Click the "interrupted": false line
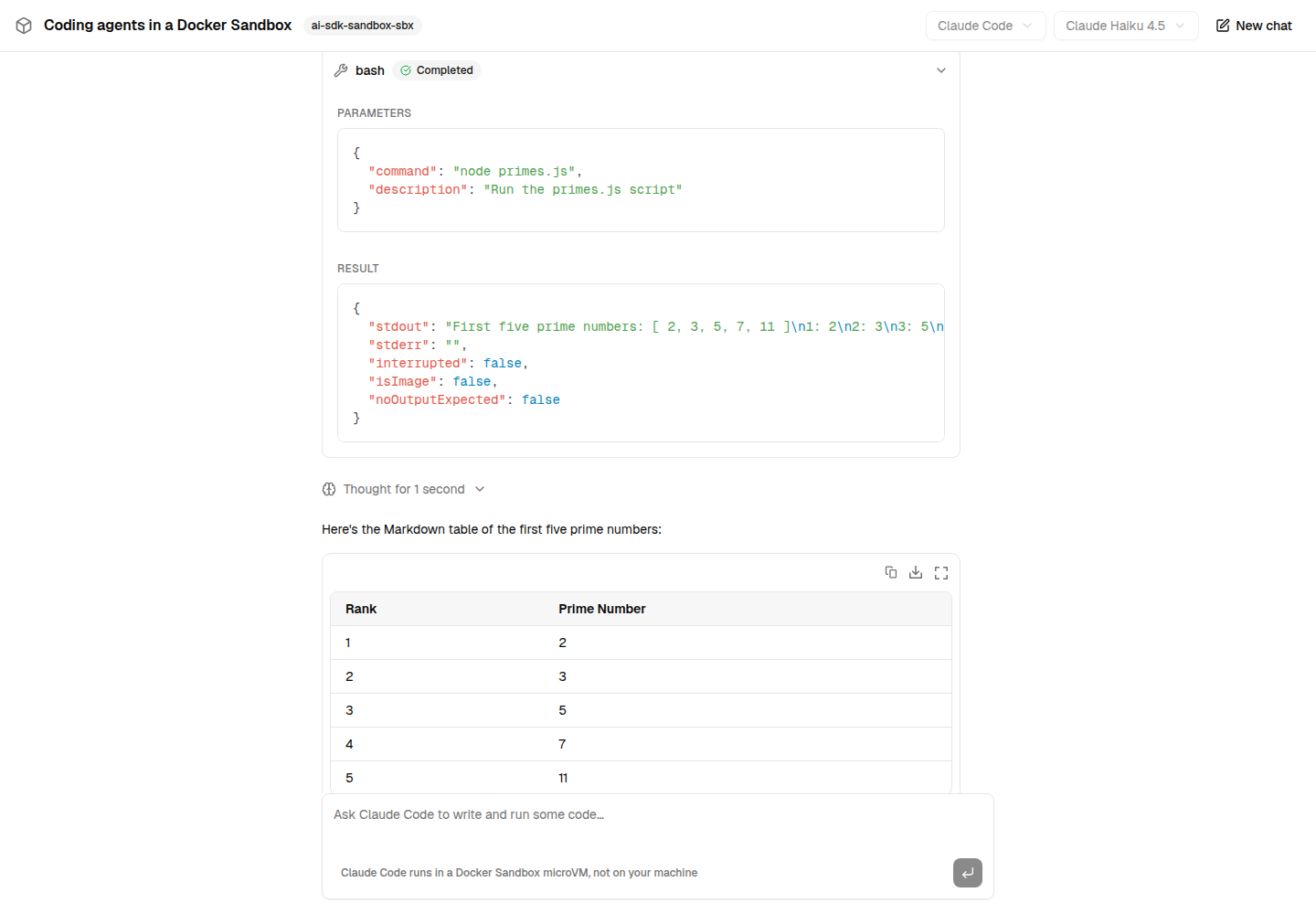 tap(448, 363)
